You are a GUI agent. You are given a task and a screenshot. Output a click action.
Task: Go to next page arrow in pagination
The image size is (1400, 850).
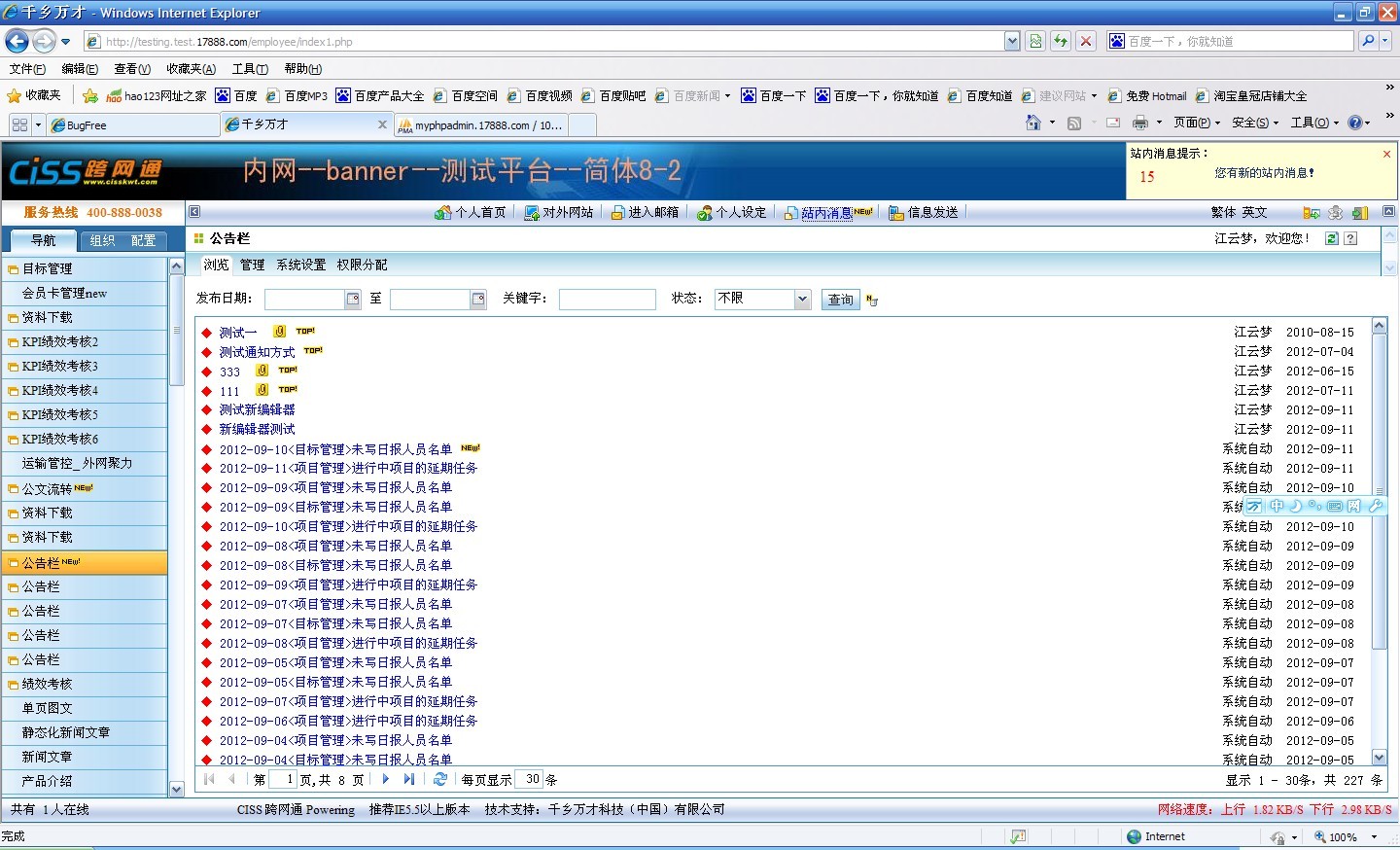point(386,779)
